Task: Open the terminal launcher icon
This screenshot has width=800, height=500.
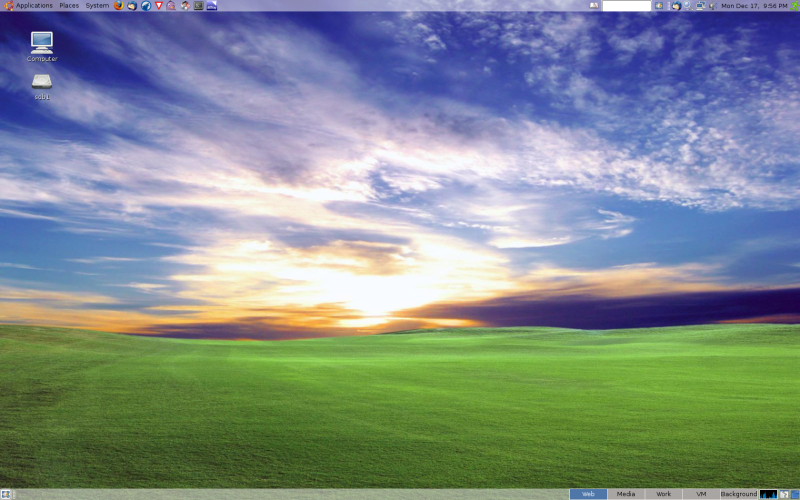Action: 198,6
